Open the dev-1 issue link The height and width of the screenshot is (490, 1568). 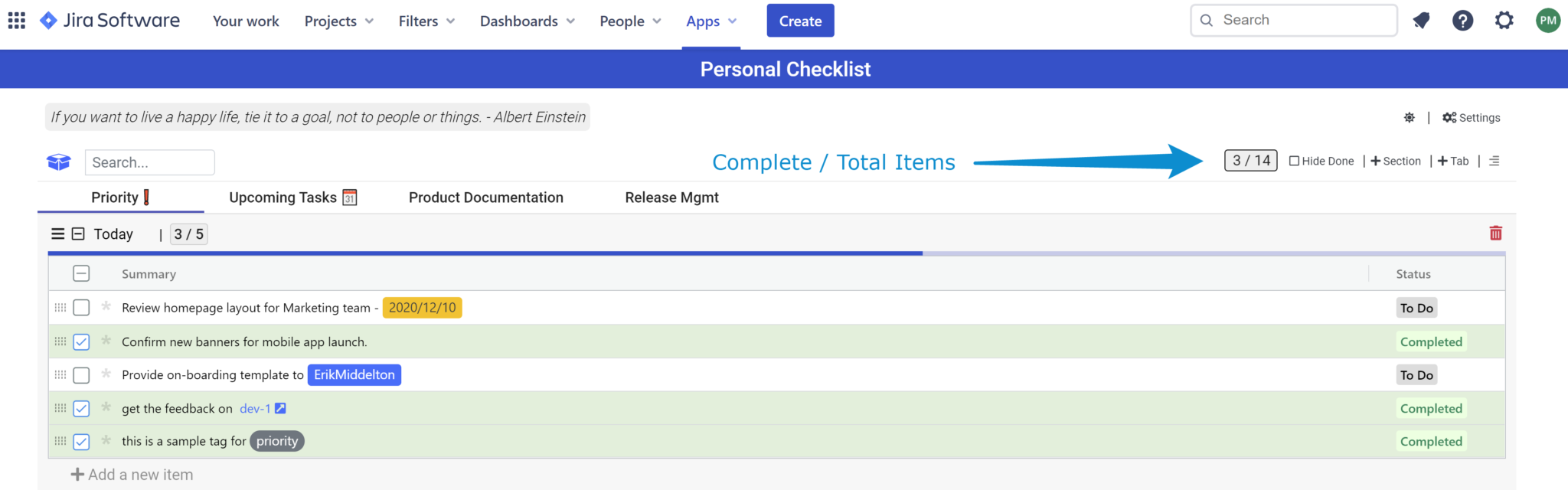255,409
